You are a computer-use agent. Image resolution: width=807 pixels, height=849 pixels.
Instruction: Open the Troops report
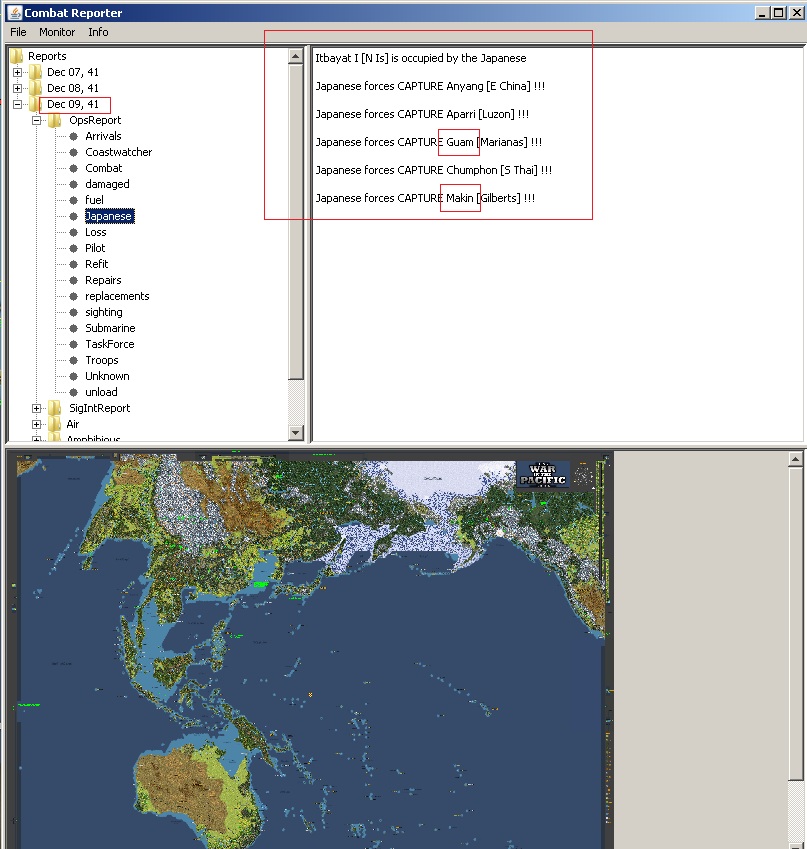pyautogui.click(x=101, y=360)
